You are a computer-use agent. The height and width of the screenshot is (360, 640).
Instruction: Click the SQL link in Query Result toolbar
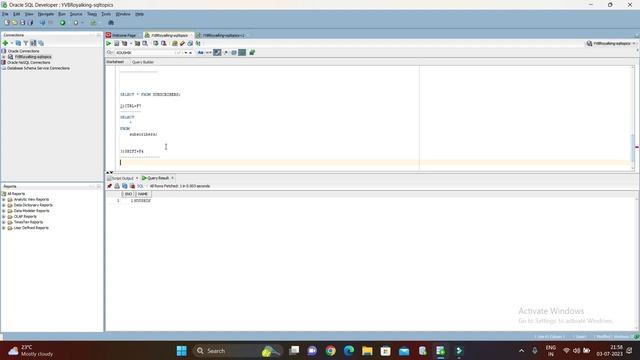(x=140, y=186)
